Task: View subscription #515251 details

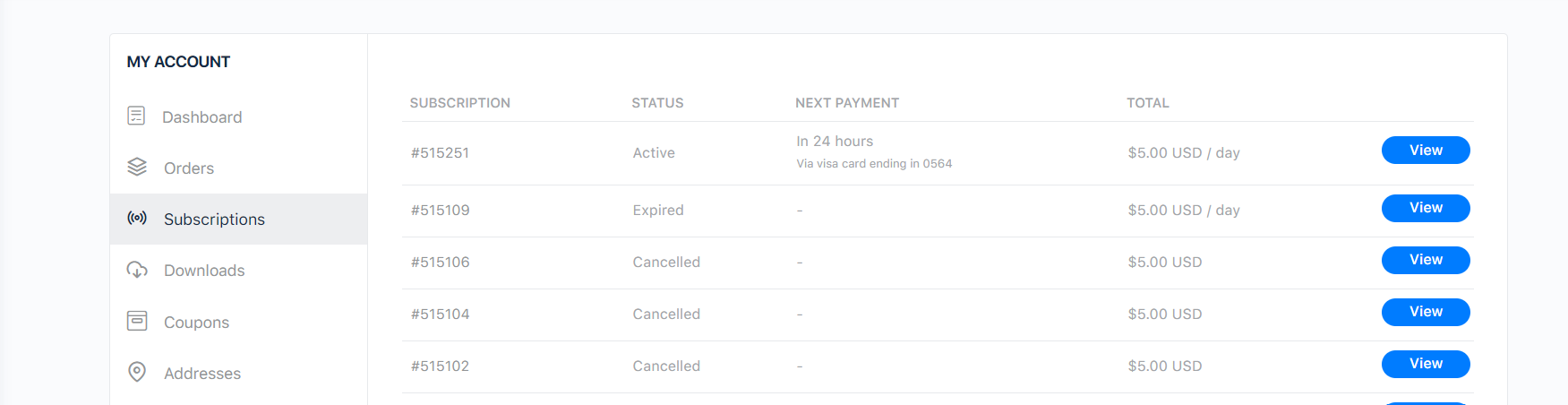Action: point(1425,151)
